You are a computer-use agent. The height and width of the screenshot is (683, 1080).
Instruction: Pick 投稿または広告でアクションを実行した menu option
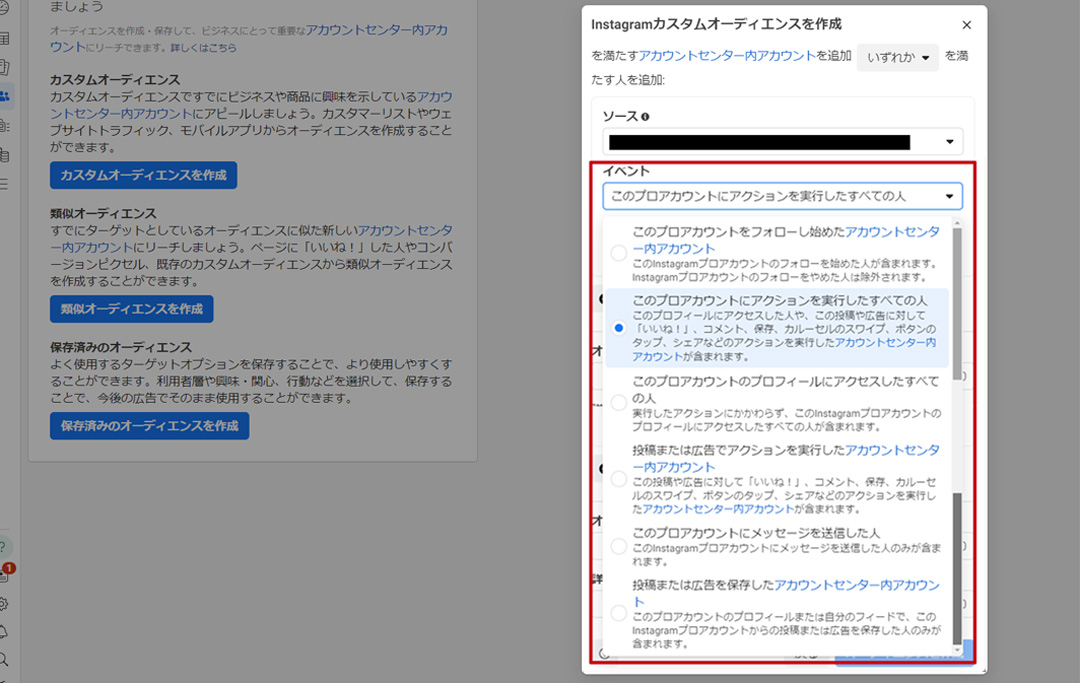coord(785,479)
